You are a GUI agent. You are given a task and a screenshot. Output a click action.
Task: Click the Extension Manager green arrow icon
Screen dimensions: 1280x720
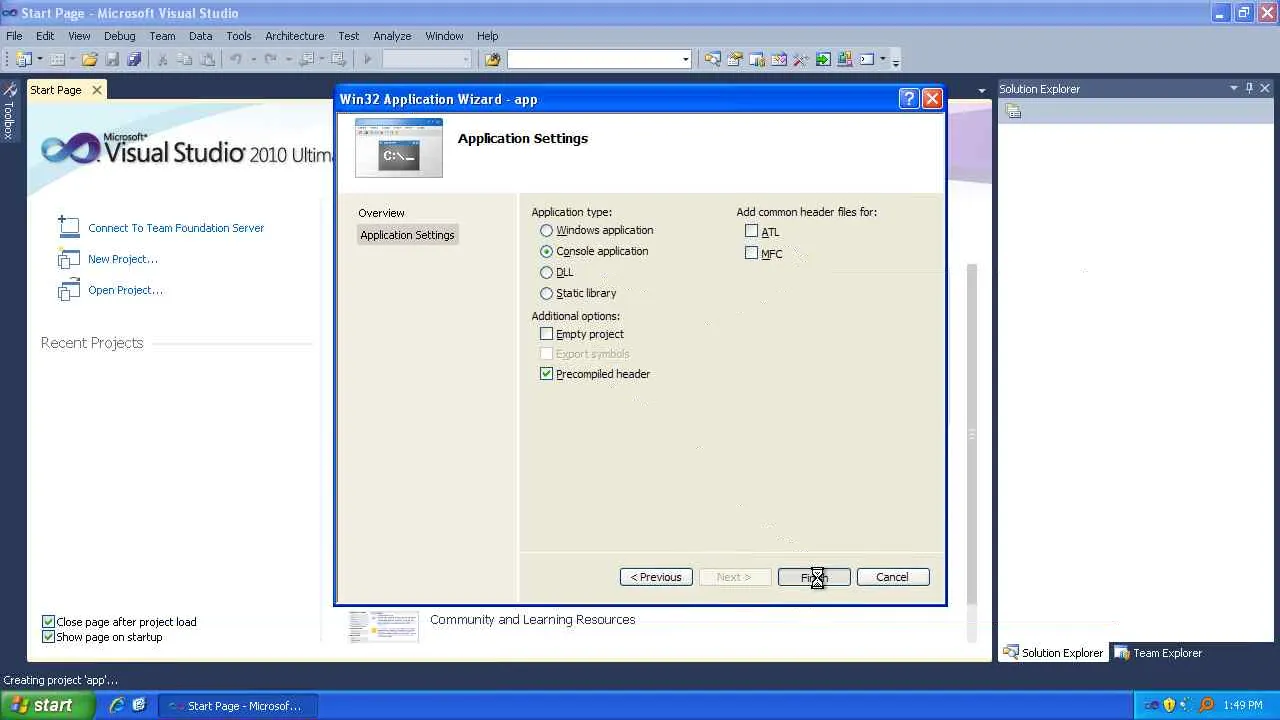click(823, 59)
